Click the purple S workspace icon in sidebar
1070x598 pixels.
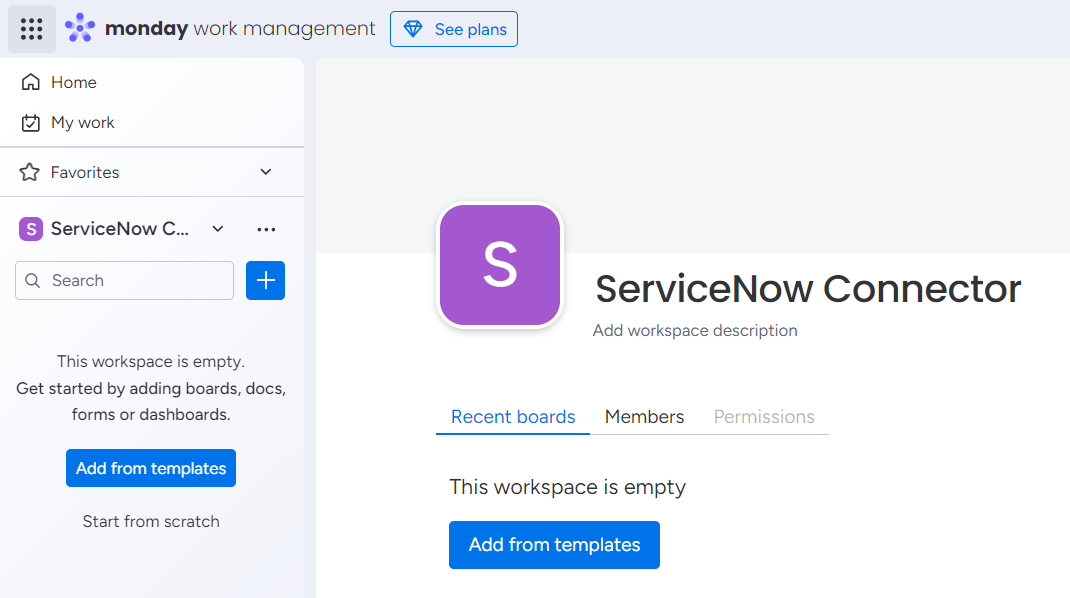click(31, 229)
